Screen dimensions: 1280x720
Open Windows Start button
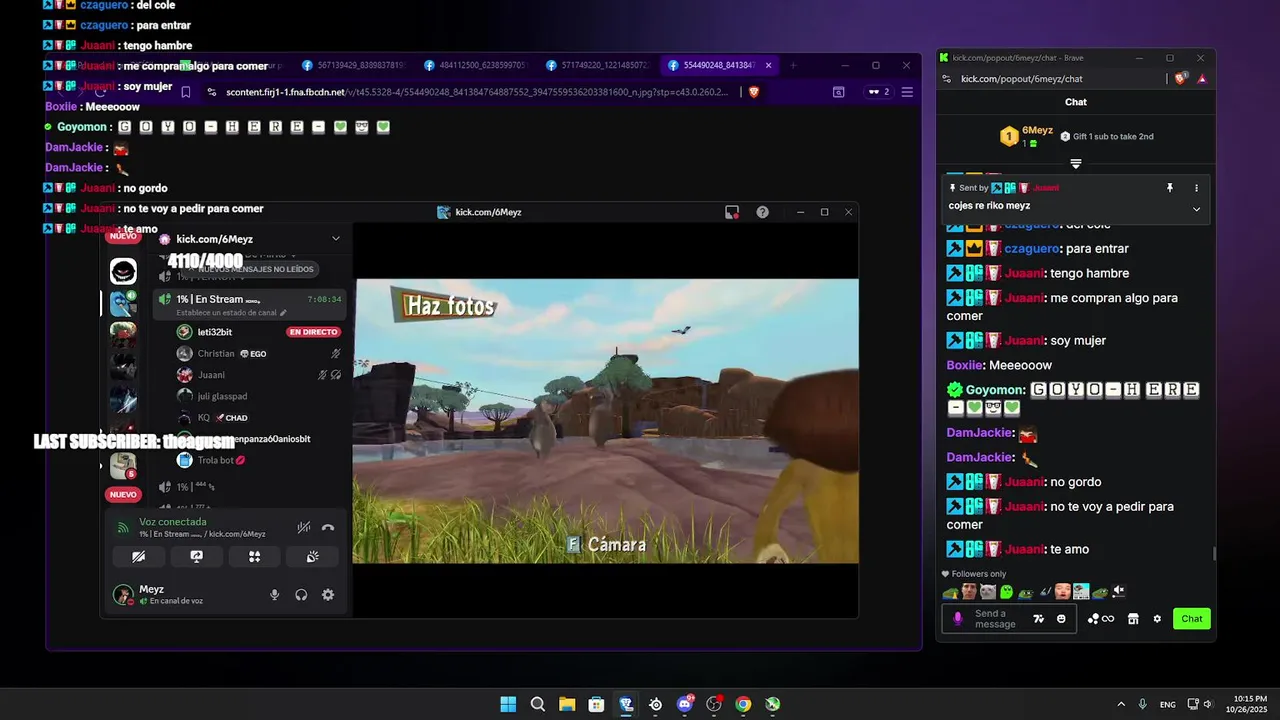coord(508,704)
